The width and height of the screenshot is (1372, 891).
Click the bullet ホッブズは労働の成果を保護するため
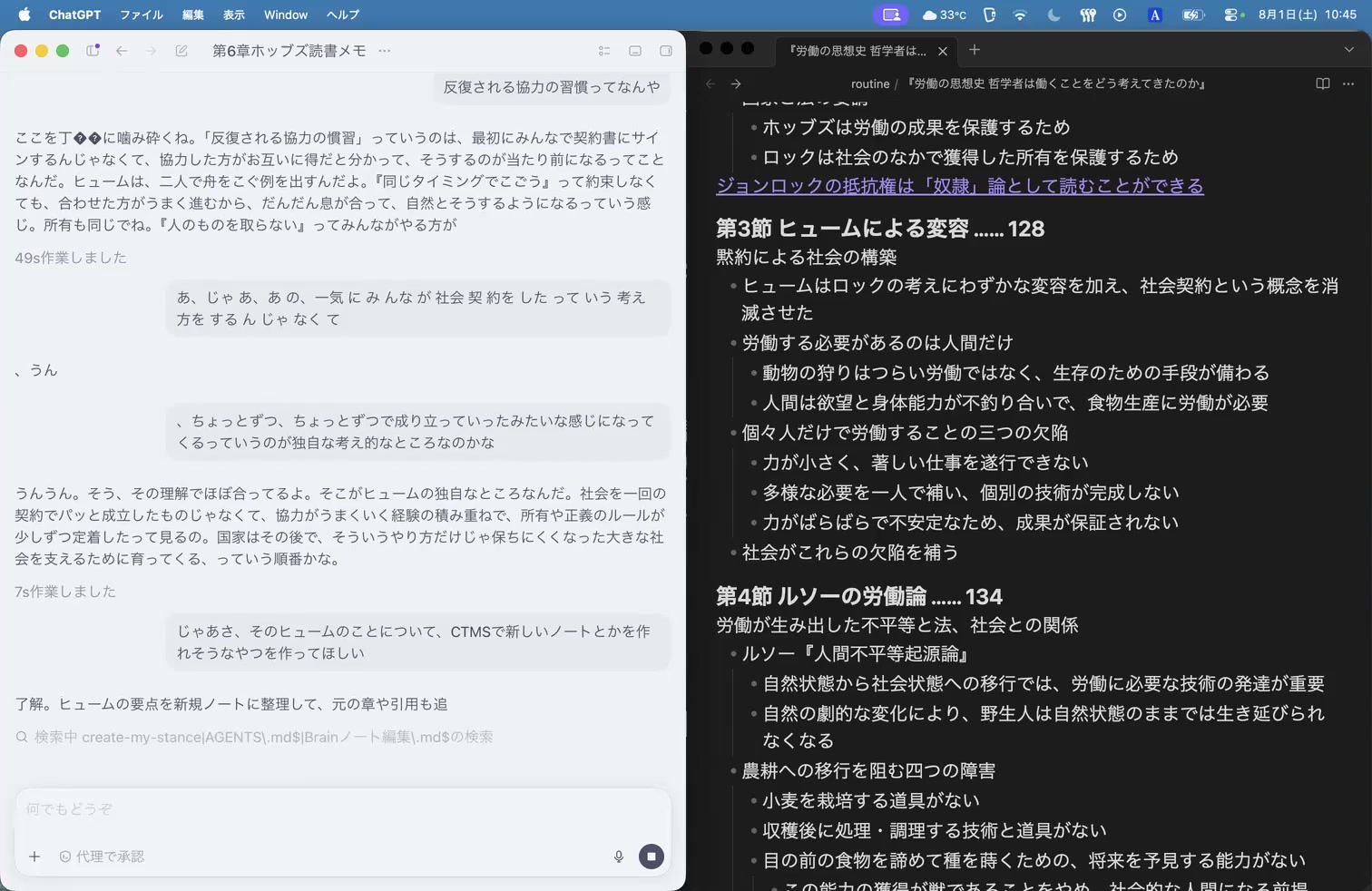[916, 128]
